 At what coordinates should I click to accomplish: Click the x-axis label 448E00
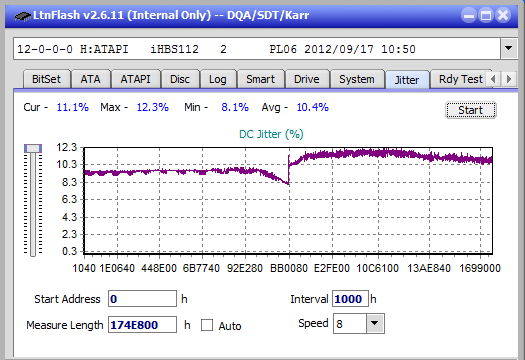159,268
